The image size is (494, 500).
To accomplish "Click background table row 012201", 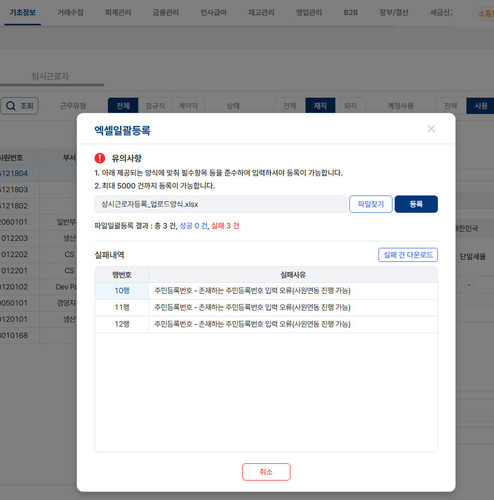I will [38, 271].
